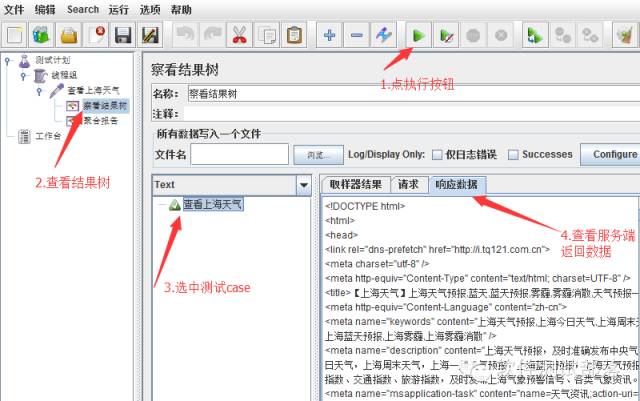640x401 pixels.
Task: Click the <!DOCTYPE html> response line
Action: pos(365,206)
